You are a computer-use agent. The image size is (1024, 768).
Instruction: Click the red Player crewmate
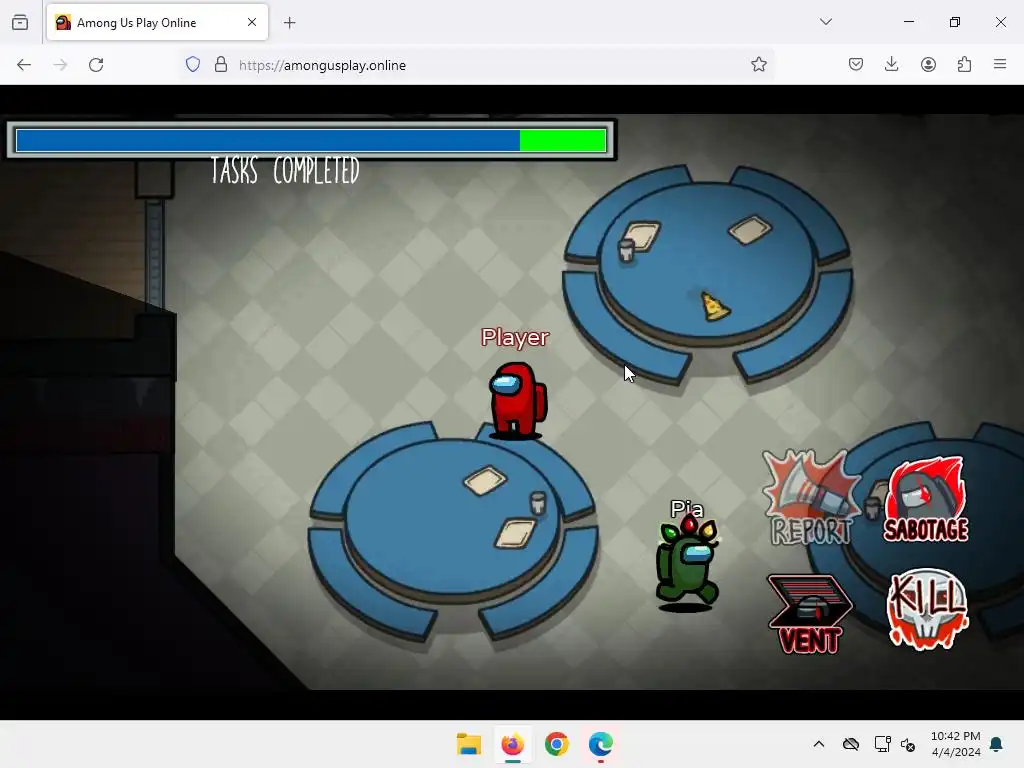517,401
